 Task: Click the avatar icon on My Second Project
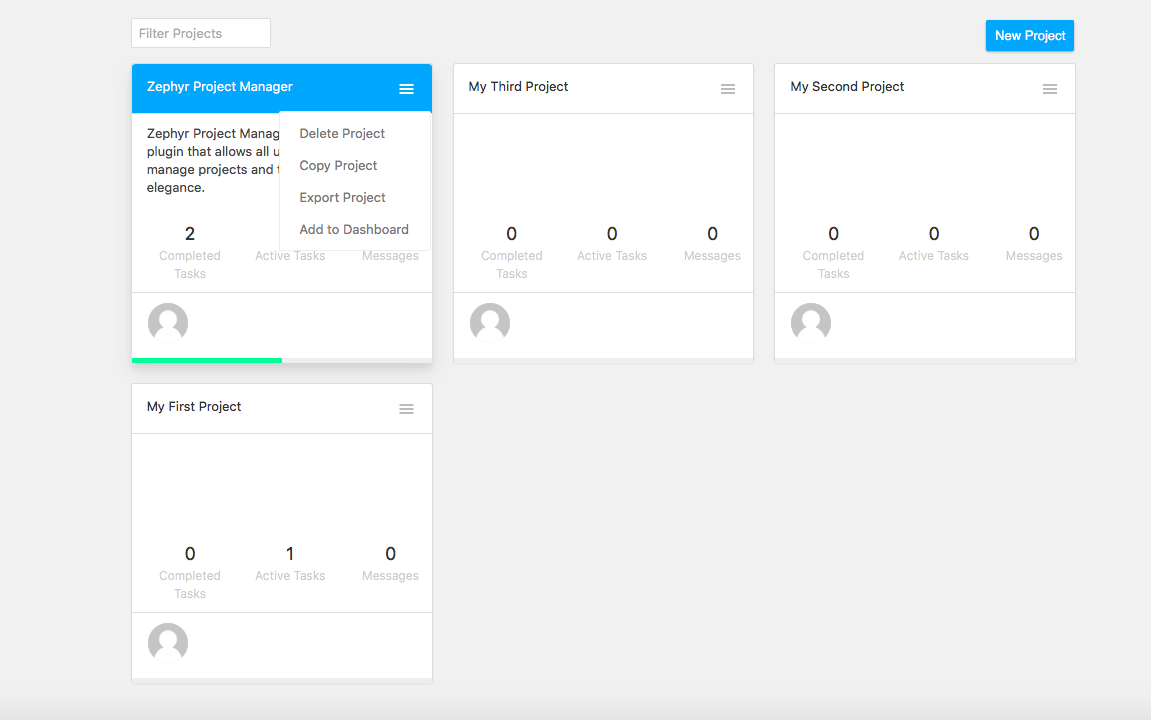pos(810,323)
